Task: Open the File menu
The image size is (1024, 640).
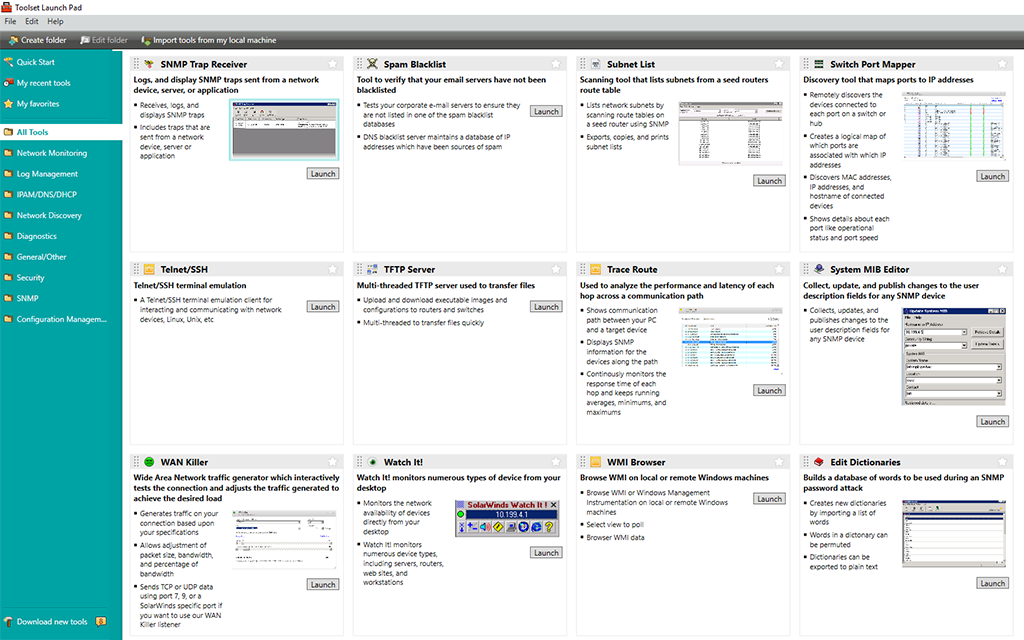Action: [9, 20]
